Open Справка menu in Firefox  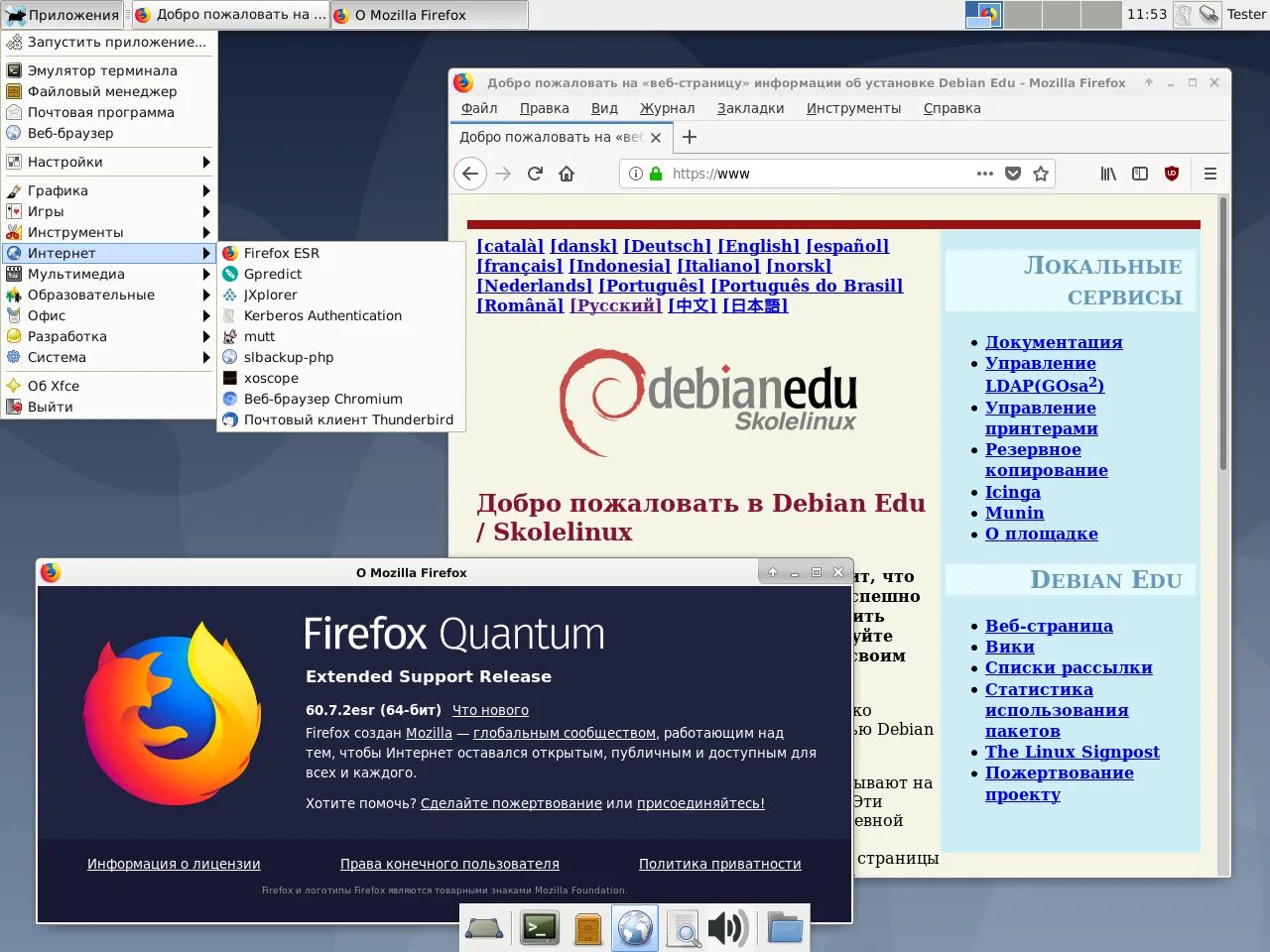tap(952, 108)
